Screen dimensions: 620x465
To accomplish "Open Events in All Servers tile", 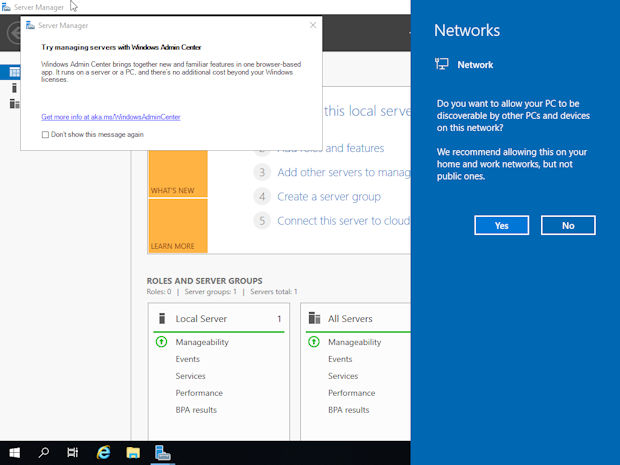I will click(340, 359).
